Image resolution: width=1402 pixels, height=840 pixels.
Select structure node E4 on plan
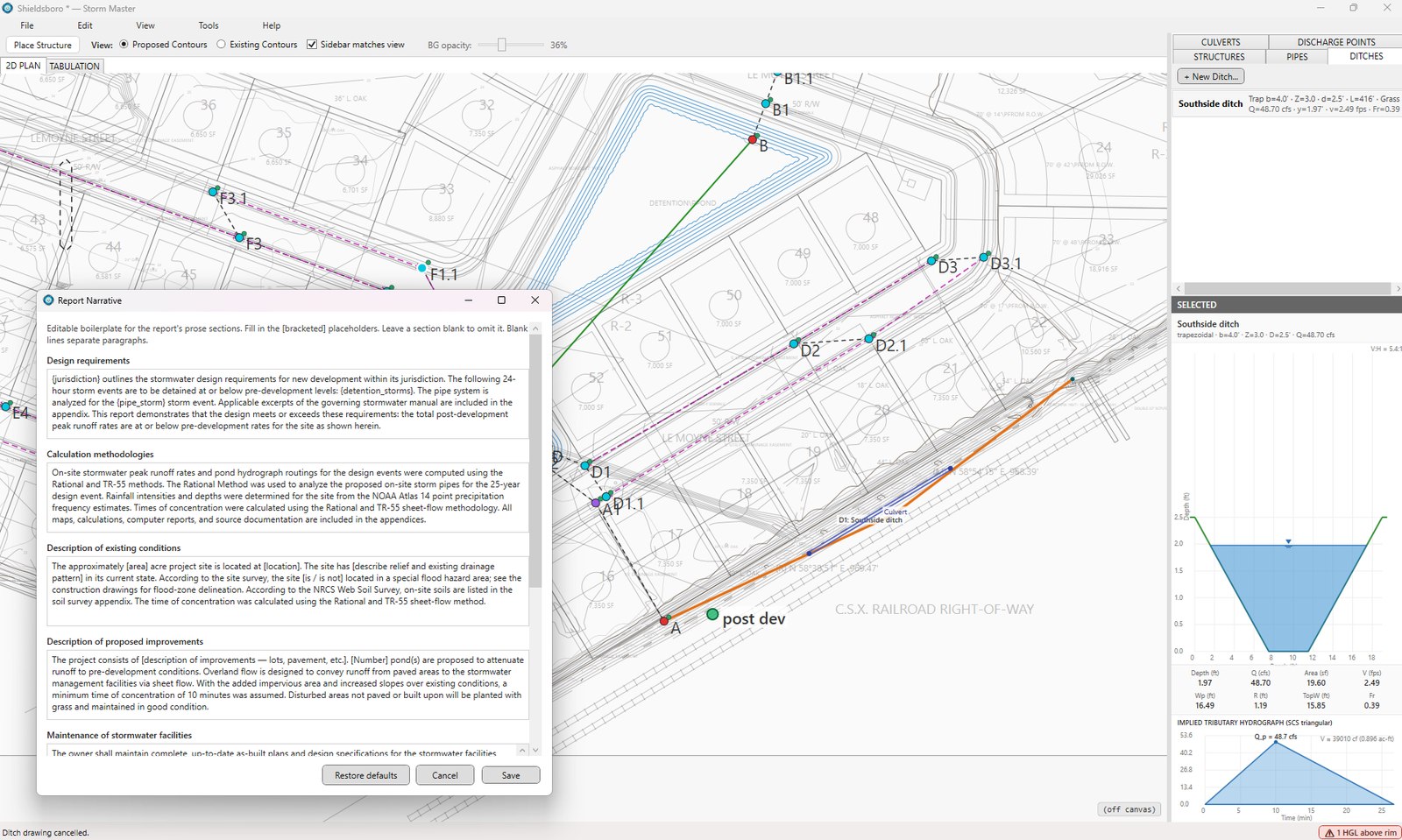click(6, 406)
